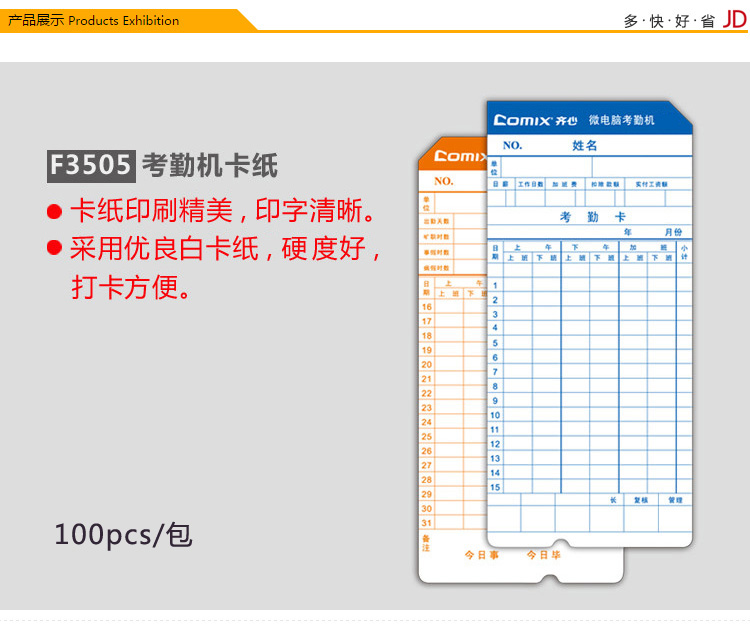Image resolution: width=750 pixels, height=625 pixels.
Task: Click the 今日事 text at card bottom
Action: (482, 554)
